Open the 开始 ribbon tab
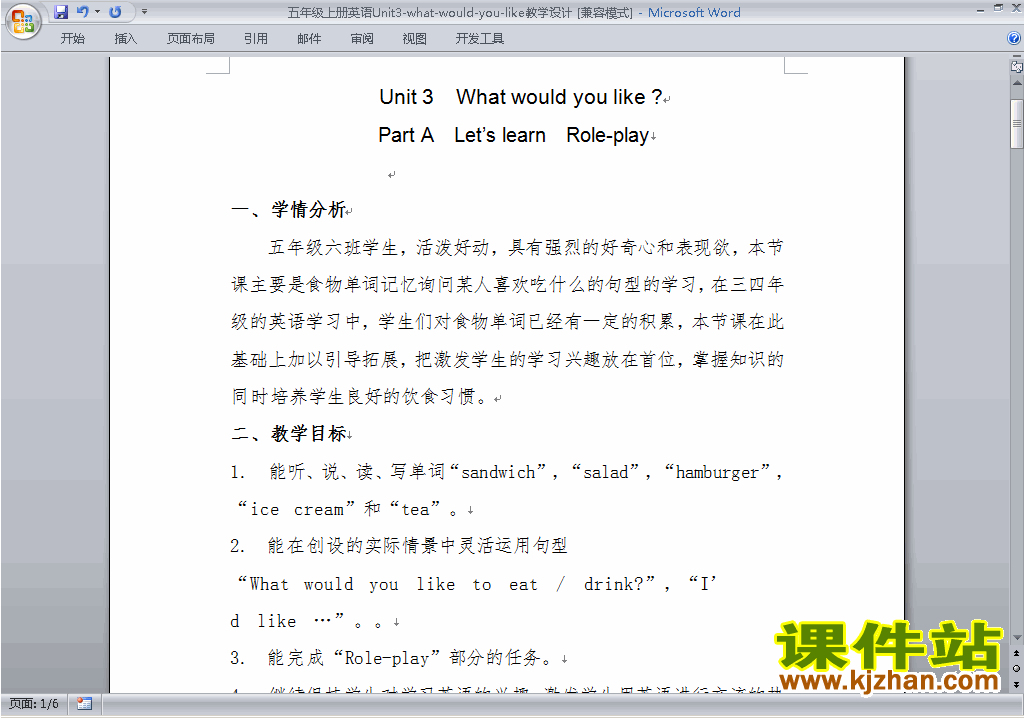Viewport: 1024px width, 718px height. point(72,39)
